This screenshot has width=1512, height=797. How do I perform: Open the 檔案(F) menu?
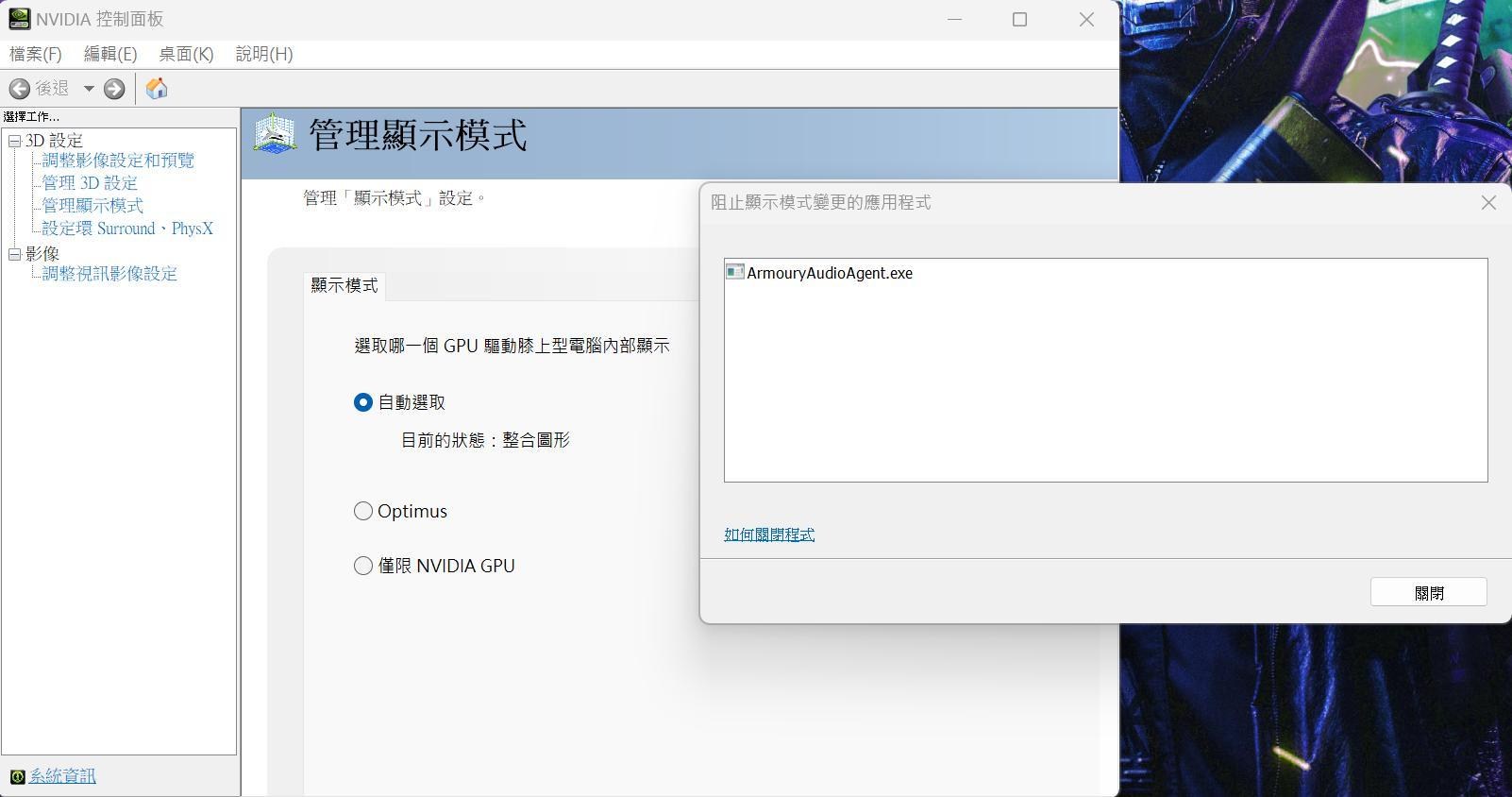tap(35, 54)
